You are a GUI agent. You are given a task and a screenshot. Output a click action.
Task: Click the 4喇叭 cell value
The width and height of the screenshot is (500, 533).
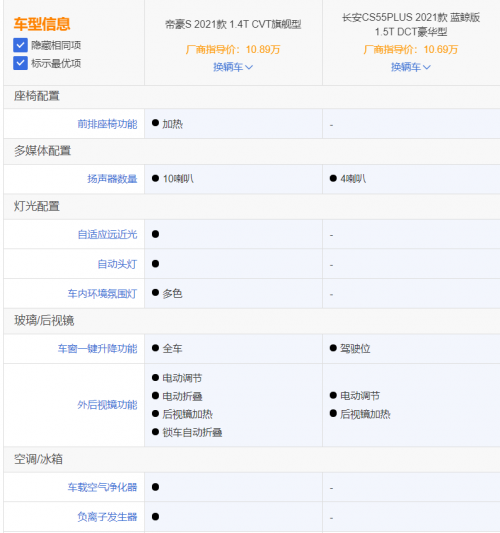click(353, 179)
